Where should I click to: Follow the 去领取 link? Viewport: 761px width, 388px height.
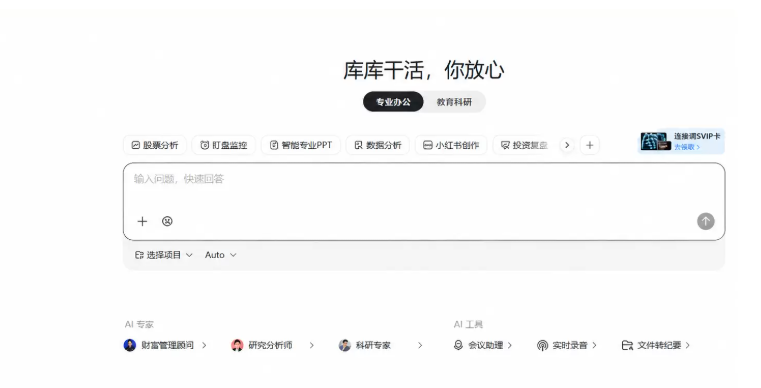pos(687,147)
